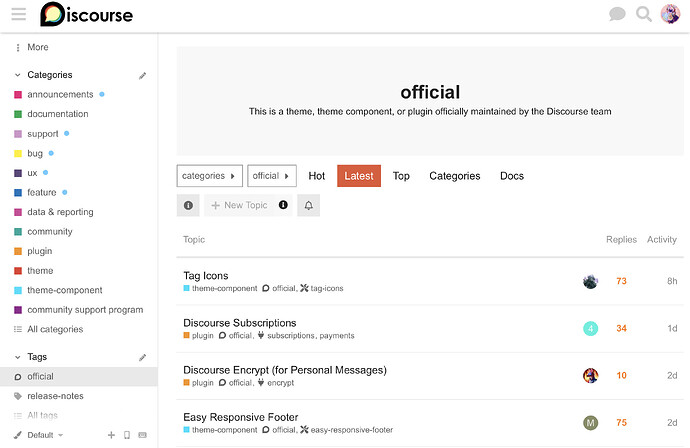
Task: Open All tags in sidebar
Action: point(42,415)
